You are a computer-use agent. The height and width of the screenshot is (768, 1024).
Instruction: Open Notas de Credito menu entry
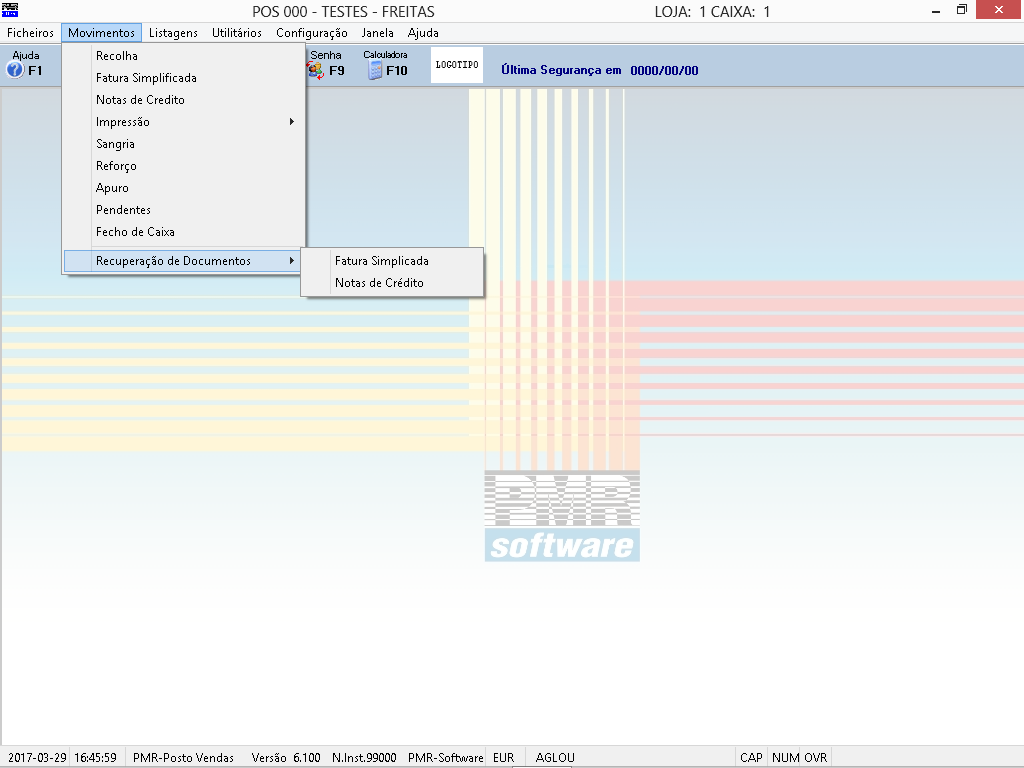pyautogui.click(x=140, y=100)
